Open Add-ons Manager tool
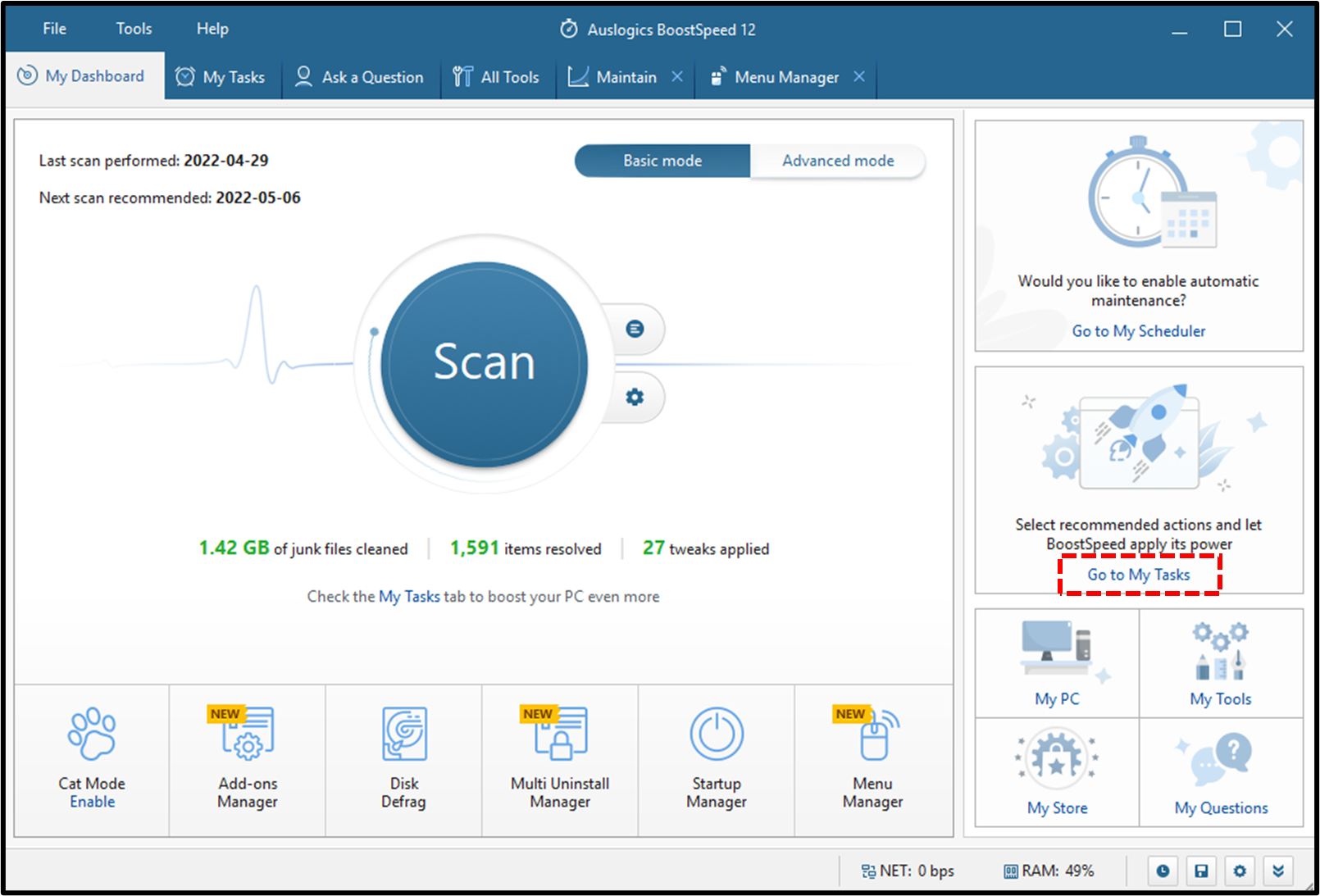 coord(248,761)
